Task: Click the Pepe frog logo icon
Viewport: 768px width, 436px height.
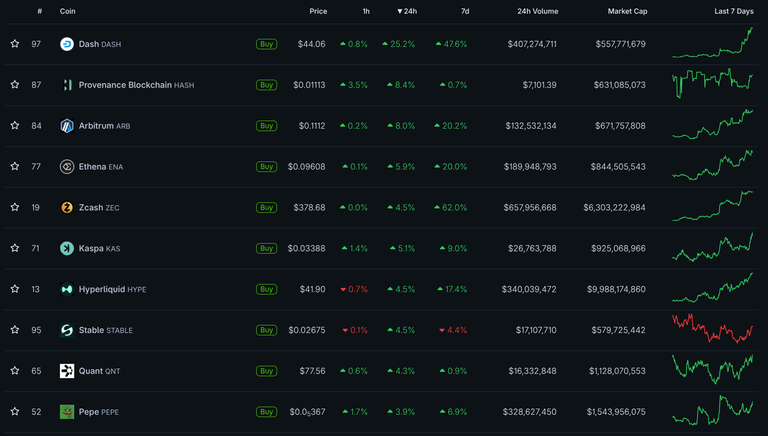Action: [x=67, y=412]
